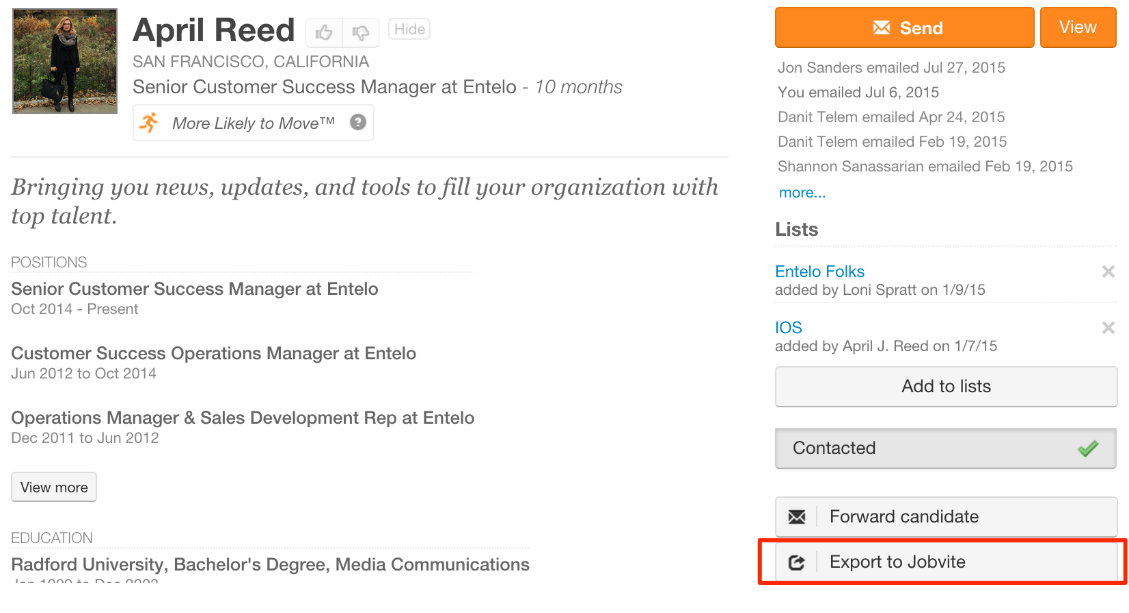Viewport: 1129px width, 613px height.
Task: Click Senior Customer Success Manager at Entelo position
Action: (x=194, y=289)
